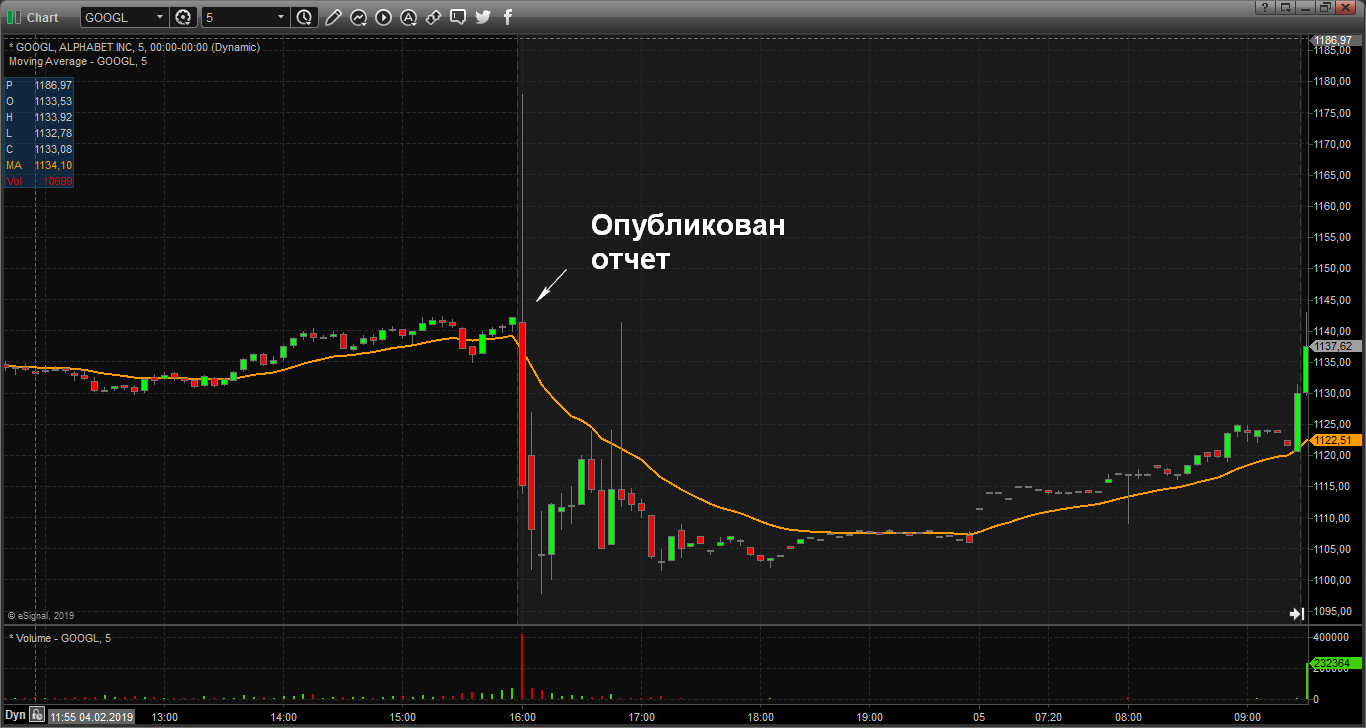Click the bar replay play icon

coord(383,17)
